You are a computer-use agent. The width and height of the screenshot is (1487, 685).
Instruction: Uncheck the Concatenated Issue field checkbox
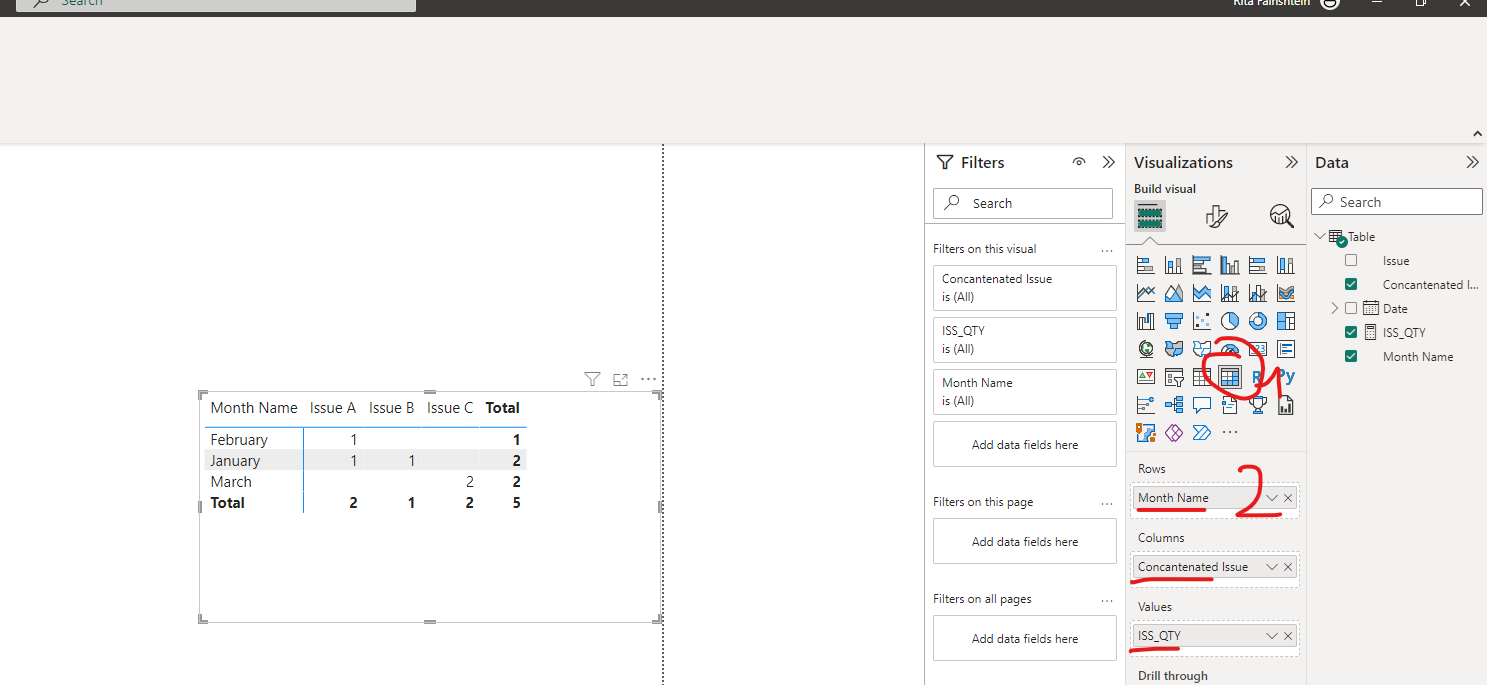pyautogui.click(x=1351, y=284)
